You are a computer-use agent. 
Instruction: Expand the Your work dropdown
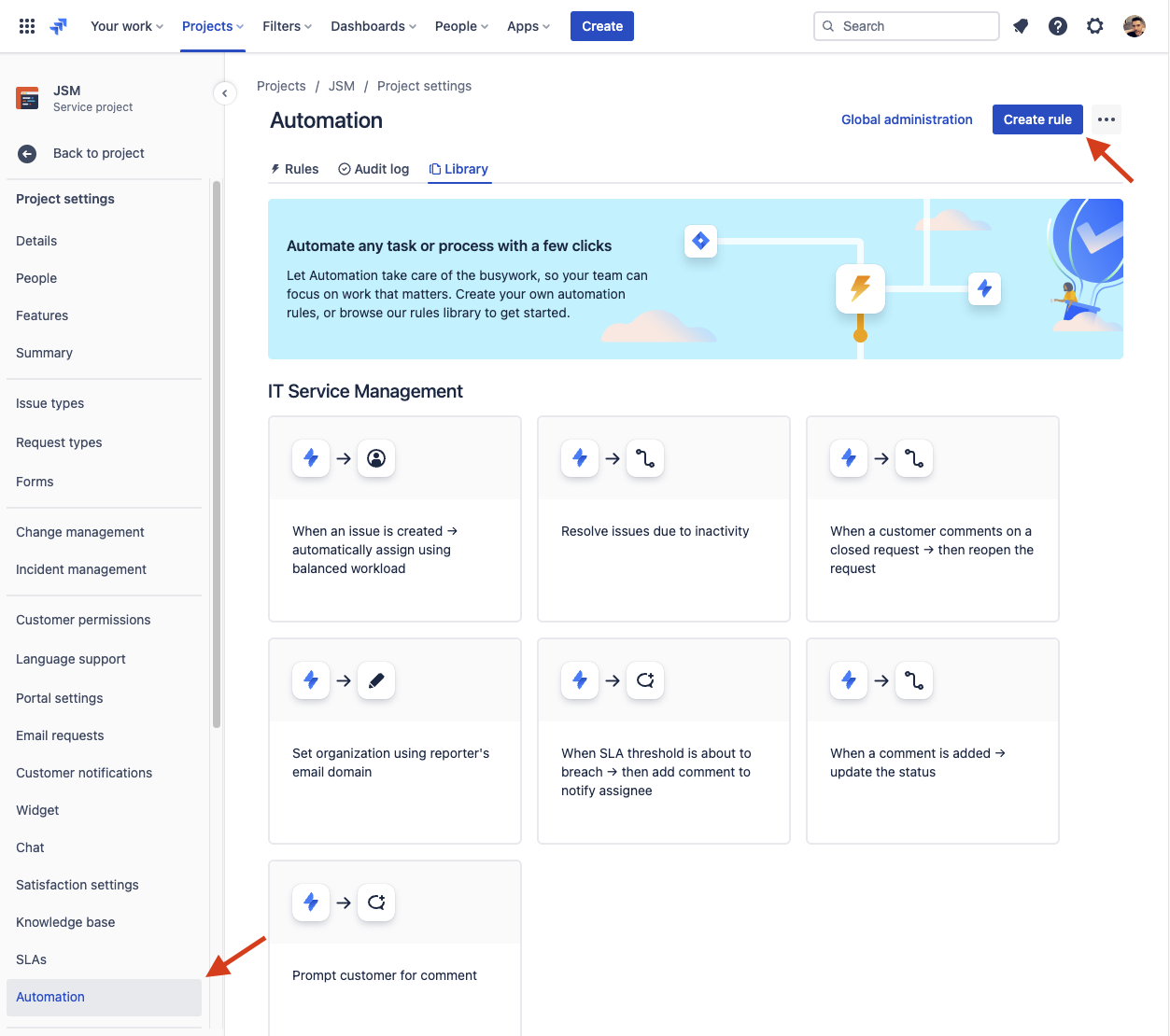[x=126, y=26]
